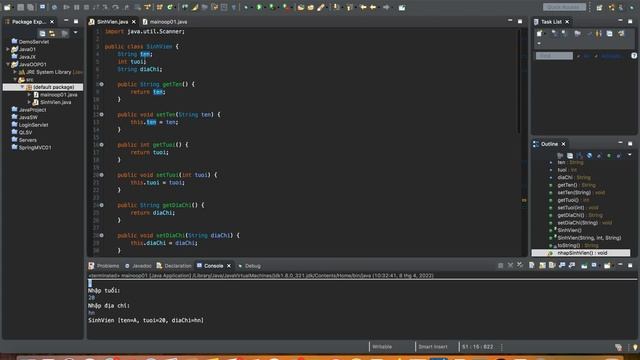The image size is (640, 360).
Task: Click the Open Type toolbar icon
Action: pyautogui.click(x=301, y=7)
